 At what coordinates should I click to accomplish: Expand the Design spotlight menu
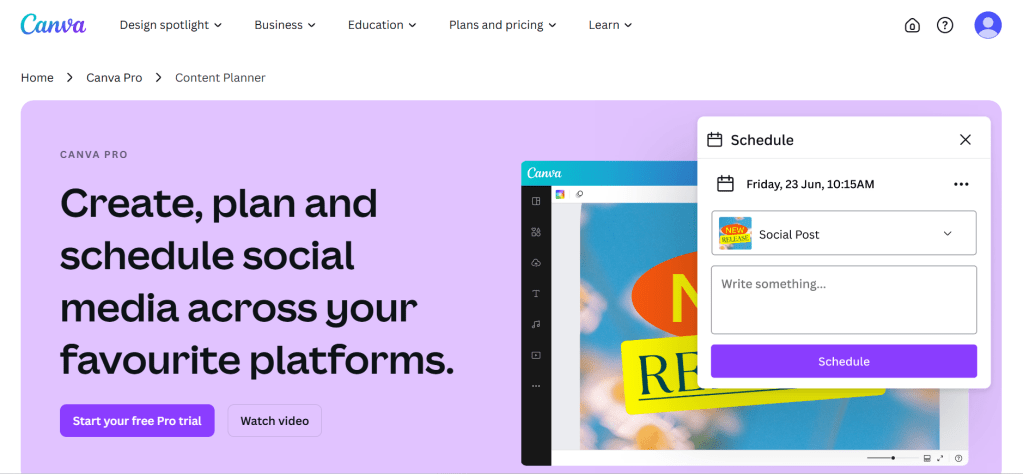(x=170, y=25)
